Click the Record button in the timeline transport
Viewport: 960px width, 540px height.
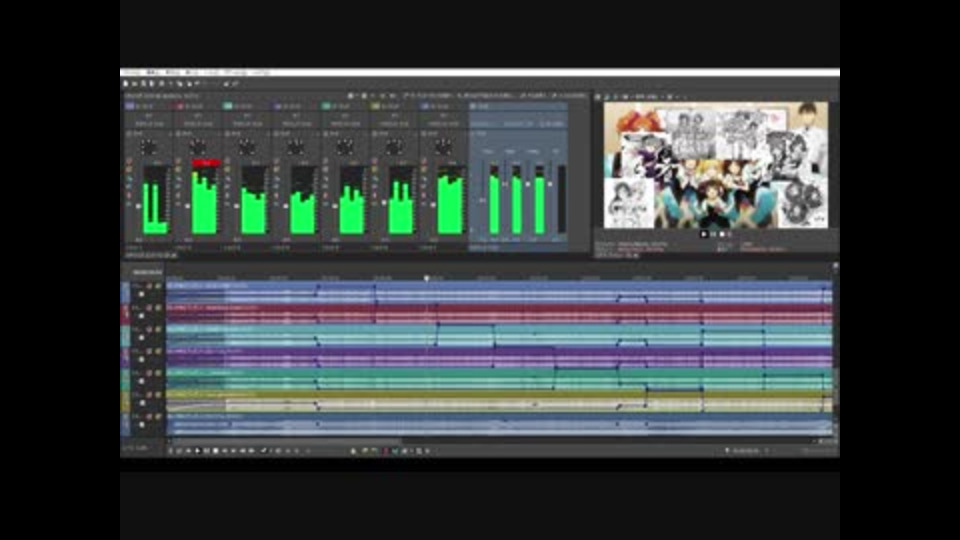tap(171, 451)
